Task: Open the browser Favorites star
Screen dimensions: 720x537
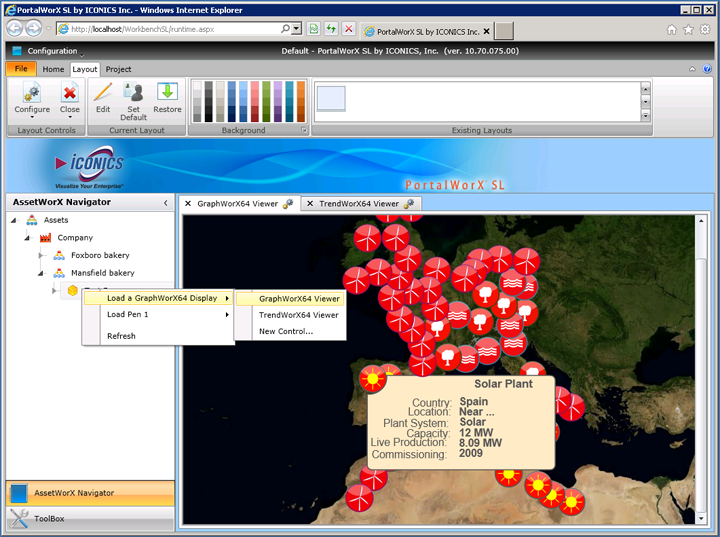Action: (x=688, y=30)
